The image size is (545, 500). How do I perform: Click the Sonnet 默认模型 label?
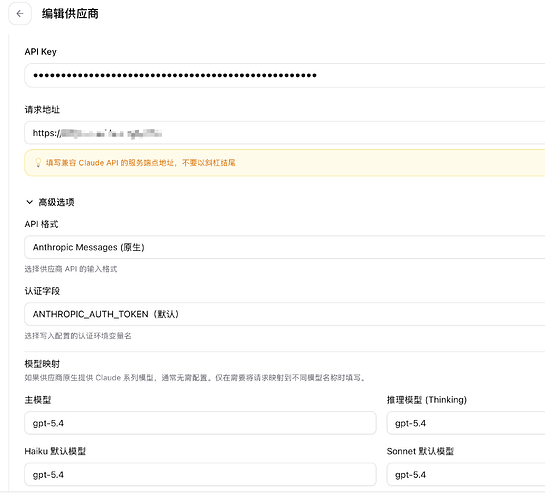420,451
